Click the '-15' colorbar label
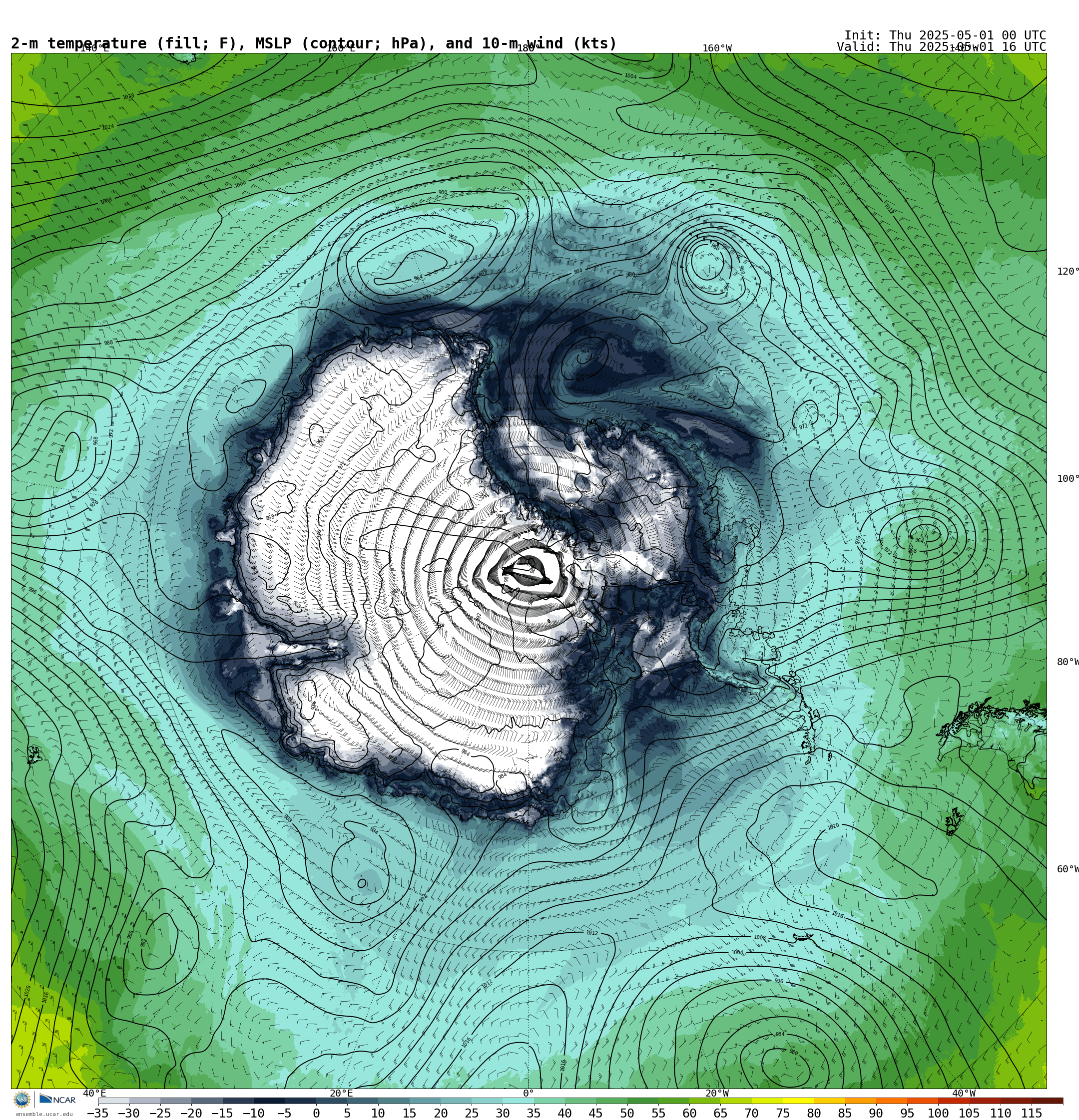Viewport: 1079px width, 1120px height. coord(222,1113)
